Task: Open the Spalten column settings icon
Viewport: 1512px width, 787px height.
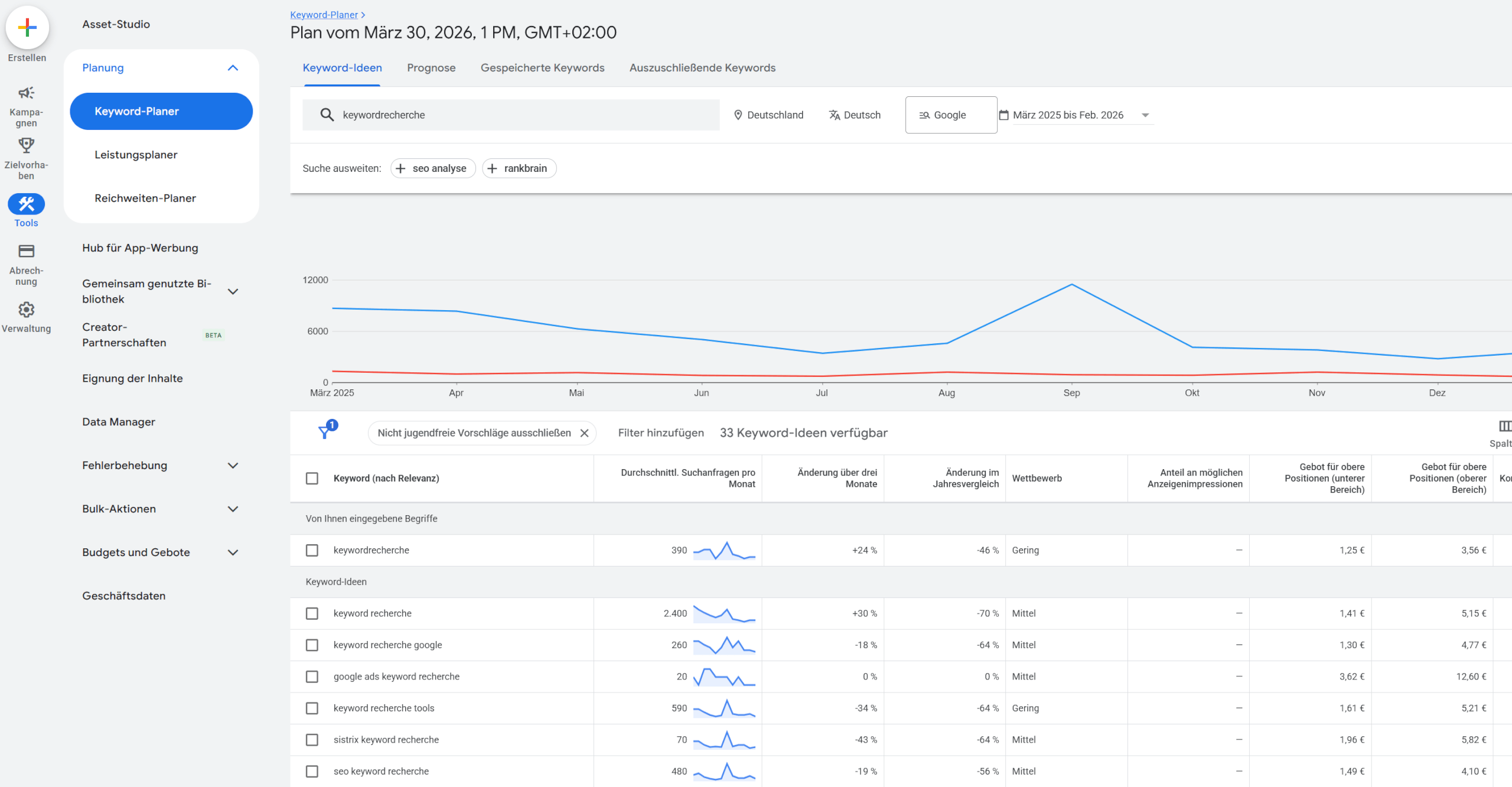Action: click(x=1504, y=427)
